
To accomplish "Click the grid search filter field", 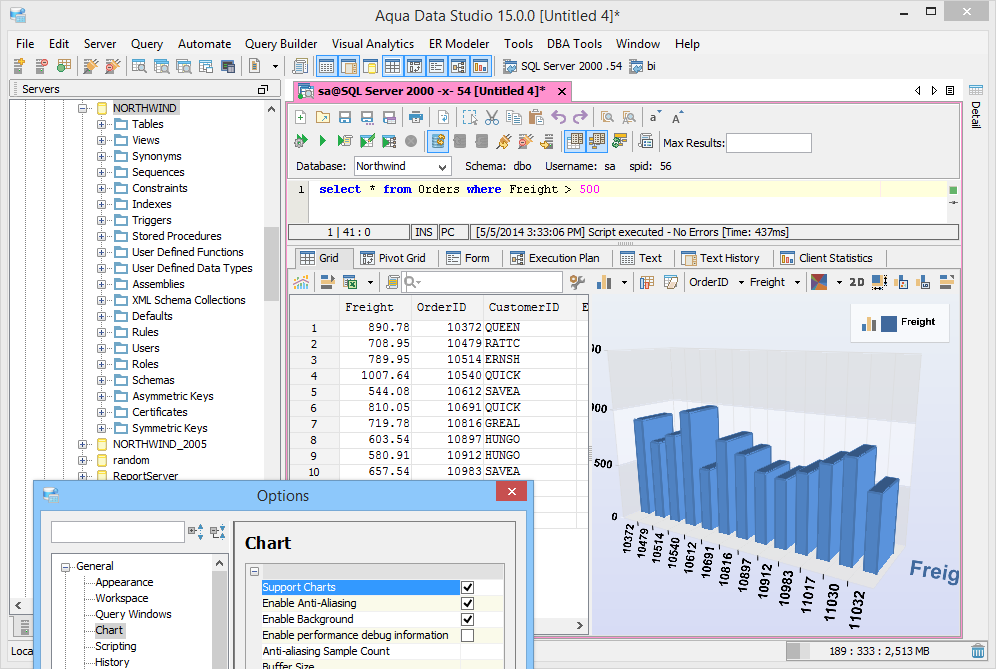I will 483,282.
